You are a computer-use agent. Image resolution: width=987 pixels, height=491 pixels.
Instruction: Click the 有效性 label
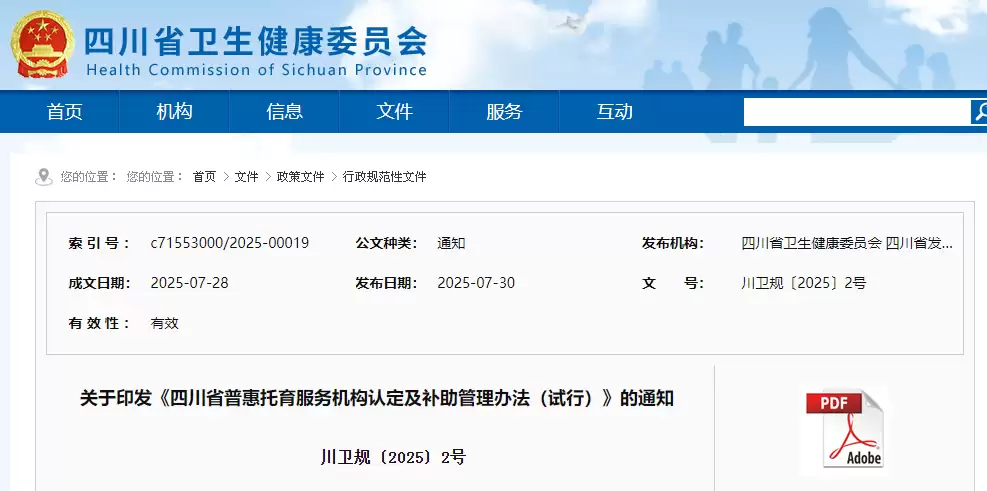(99, 324)
